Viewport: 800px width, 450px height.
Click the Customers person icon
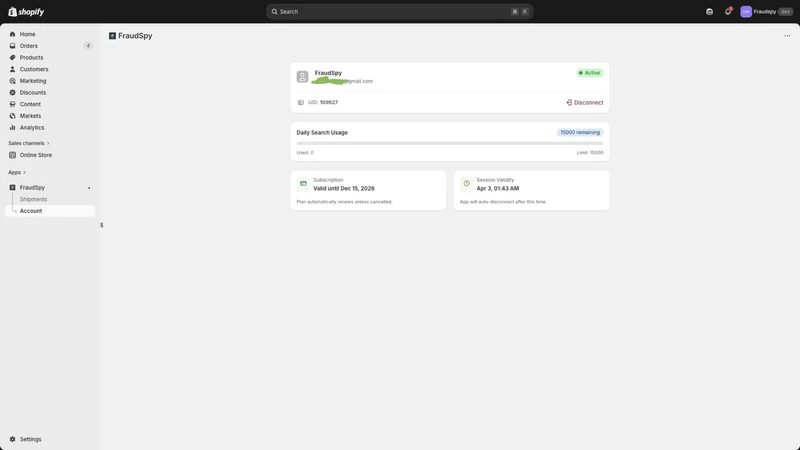[13, 69]
